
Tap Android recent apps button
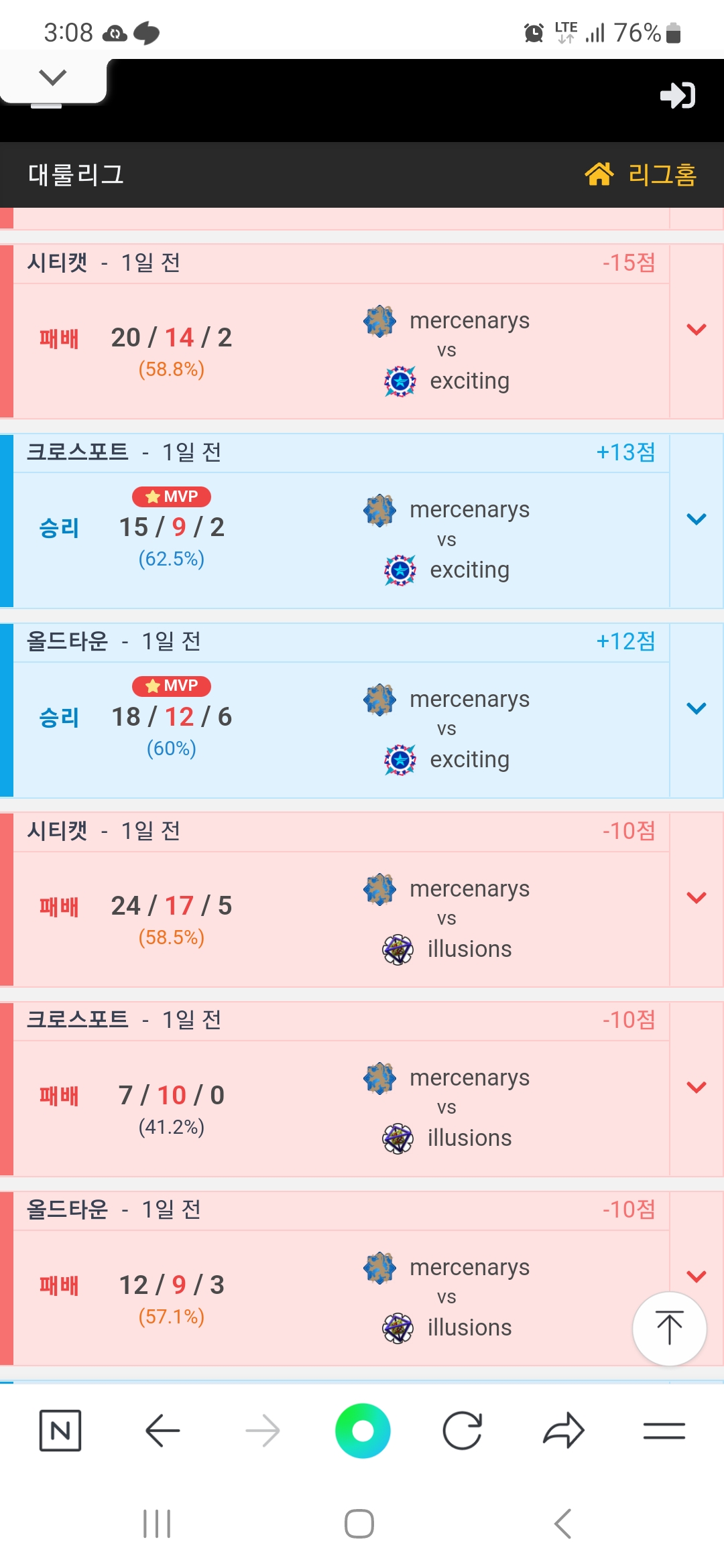(x=157, y=1524)
